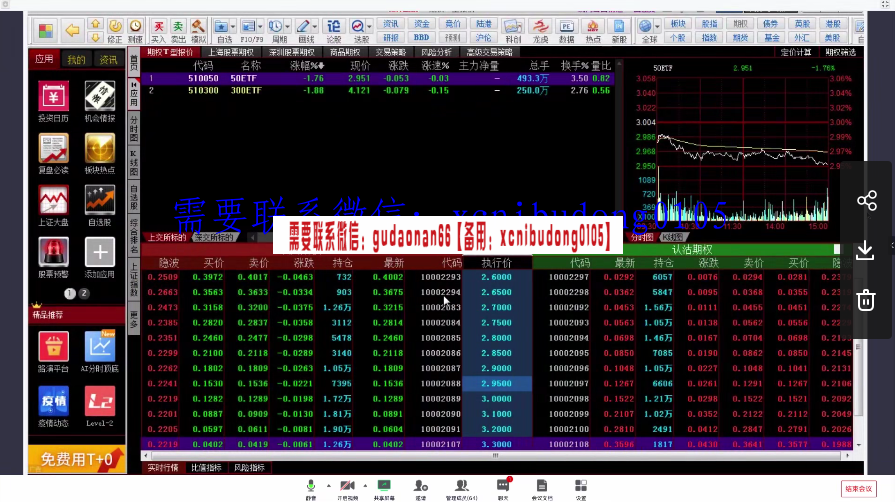The width and height of the screenshot is (895, 502).
Task: Switch to the 我的 sidebar tab
Action: click(76, 59)
